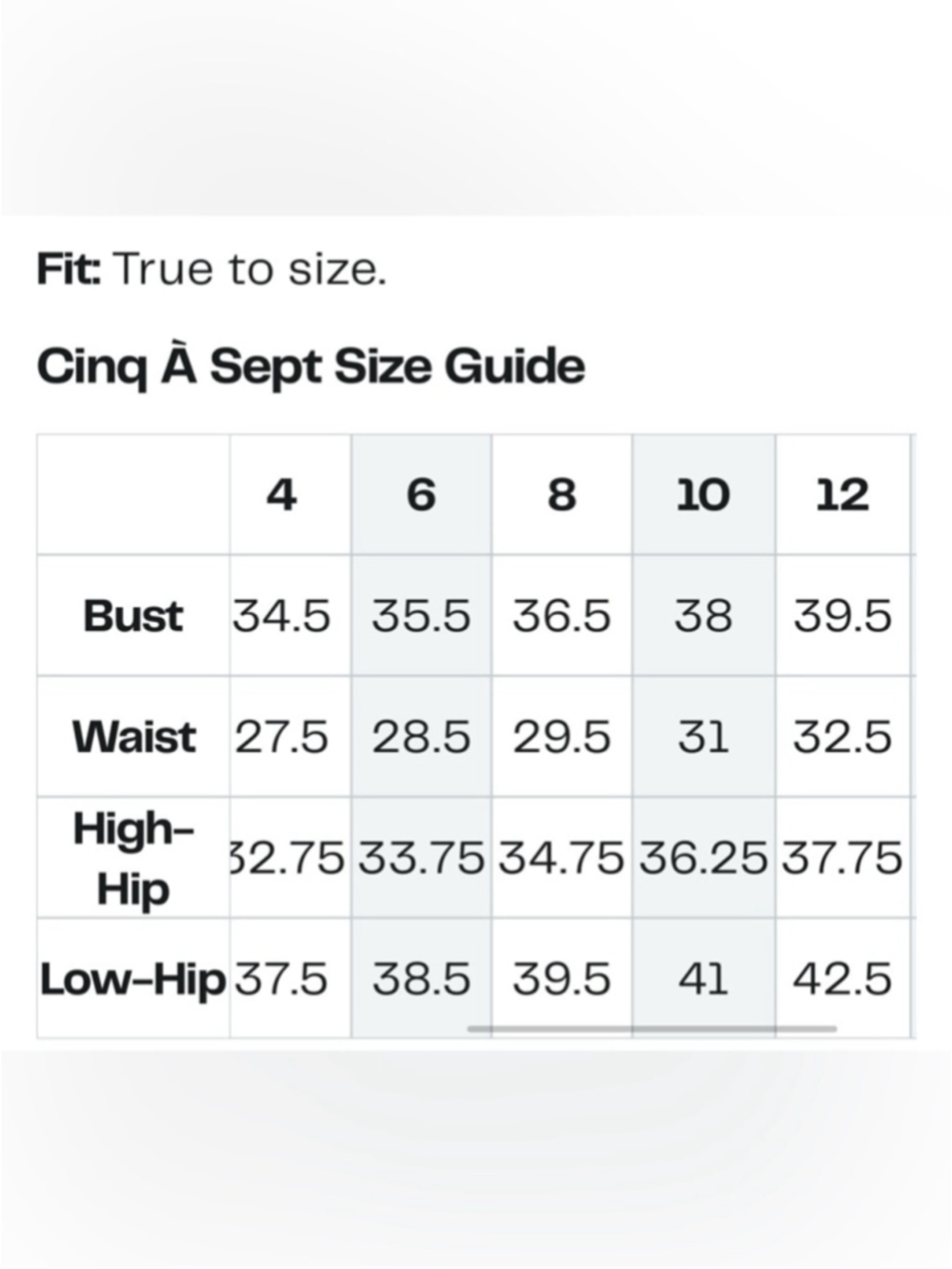The width and height of the screenshot is (952, 1269).
Task: Select bust value 38 for size 10
Action: point(704,616)
